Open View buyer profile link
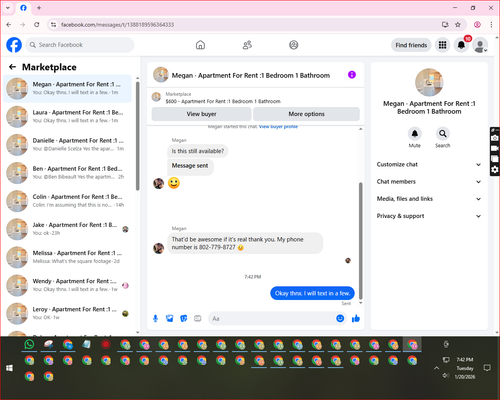The width and height of the screenshot is (500, 400). coord(278,127)
